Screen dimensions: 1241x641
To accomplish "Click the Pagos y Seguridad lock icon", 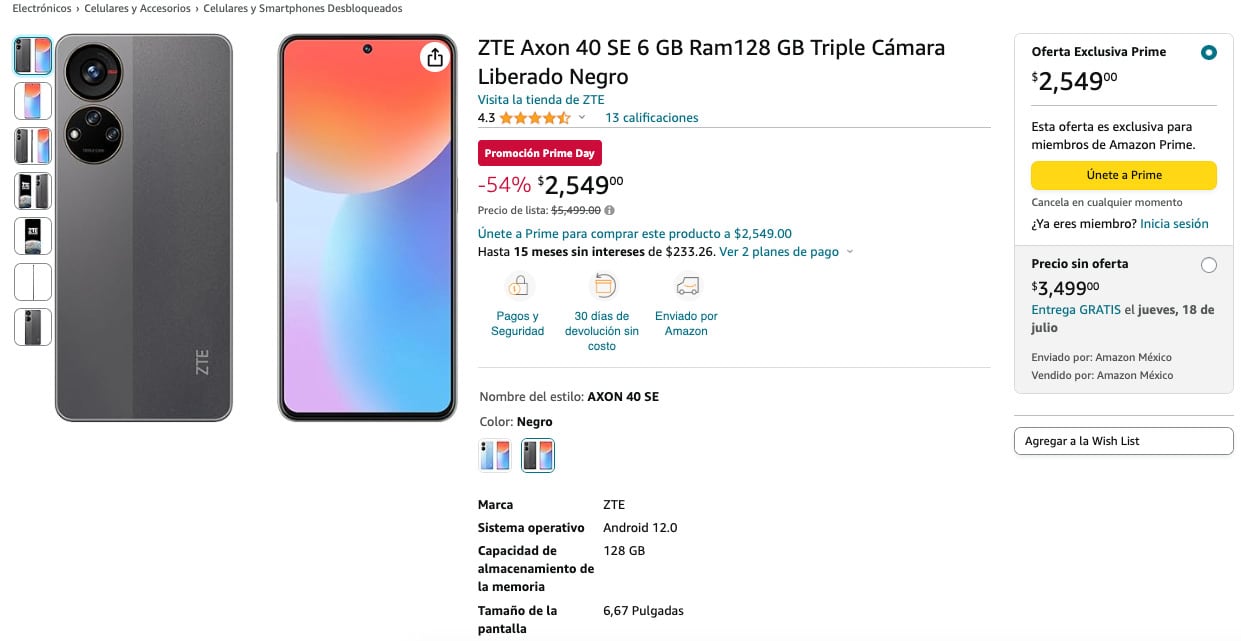I will 517,287.
